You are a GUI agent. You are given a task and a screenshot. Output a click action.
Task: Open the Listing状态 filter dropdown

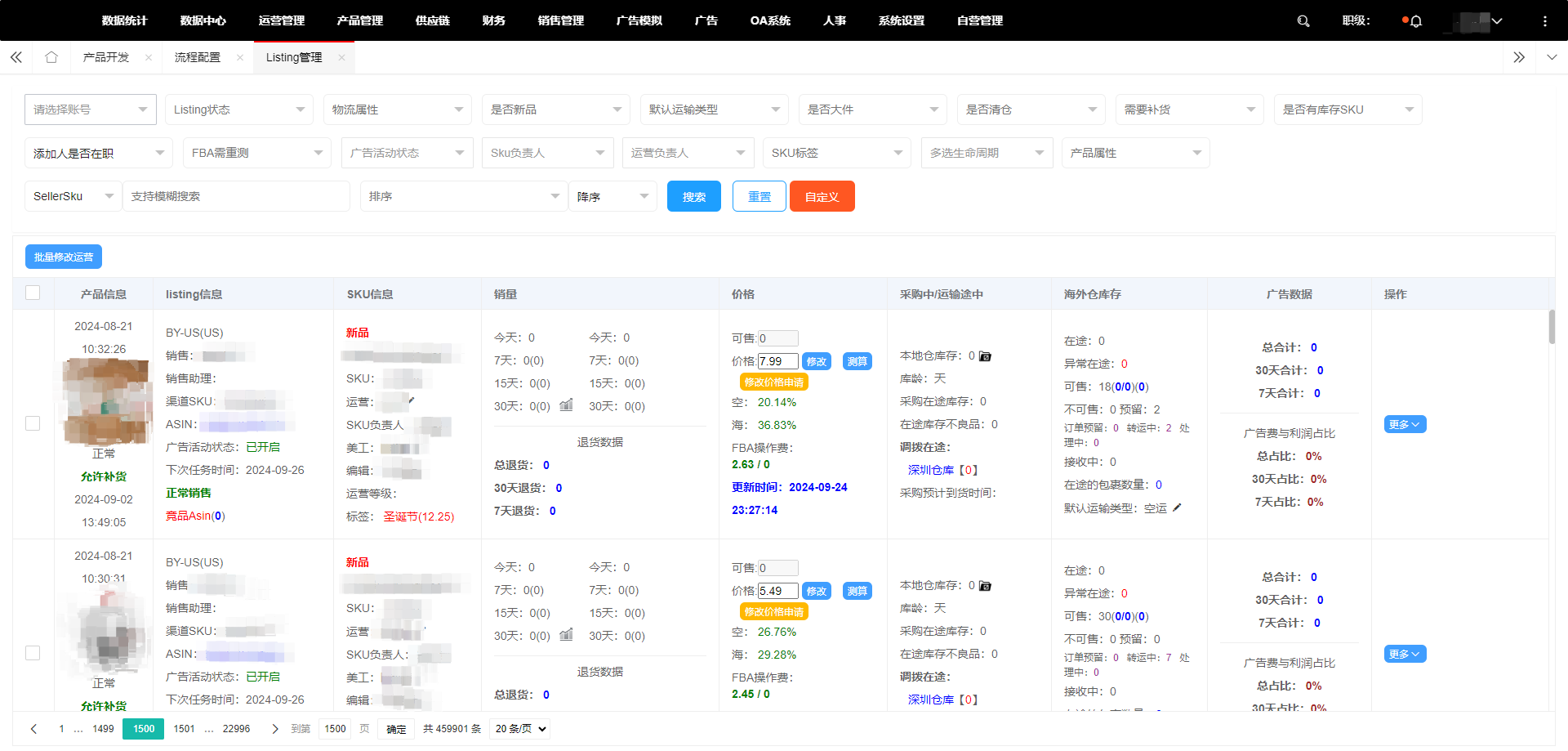(x=238, y=109)
